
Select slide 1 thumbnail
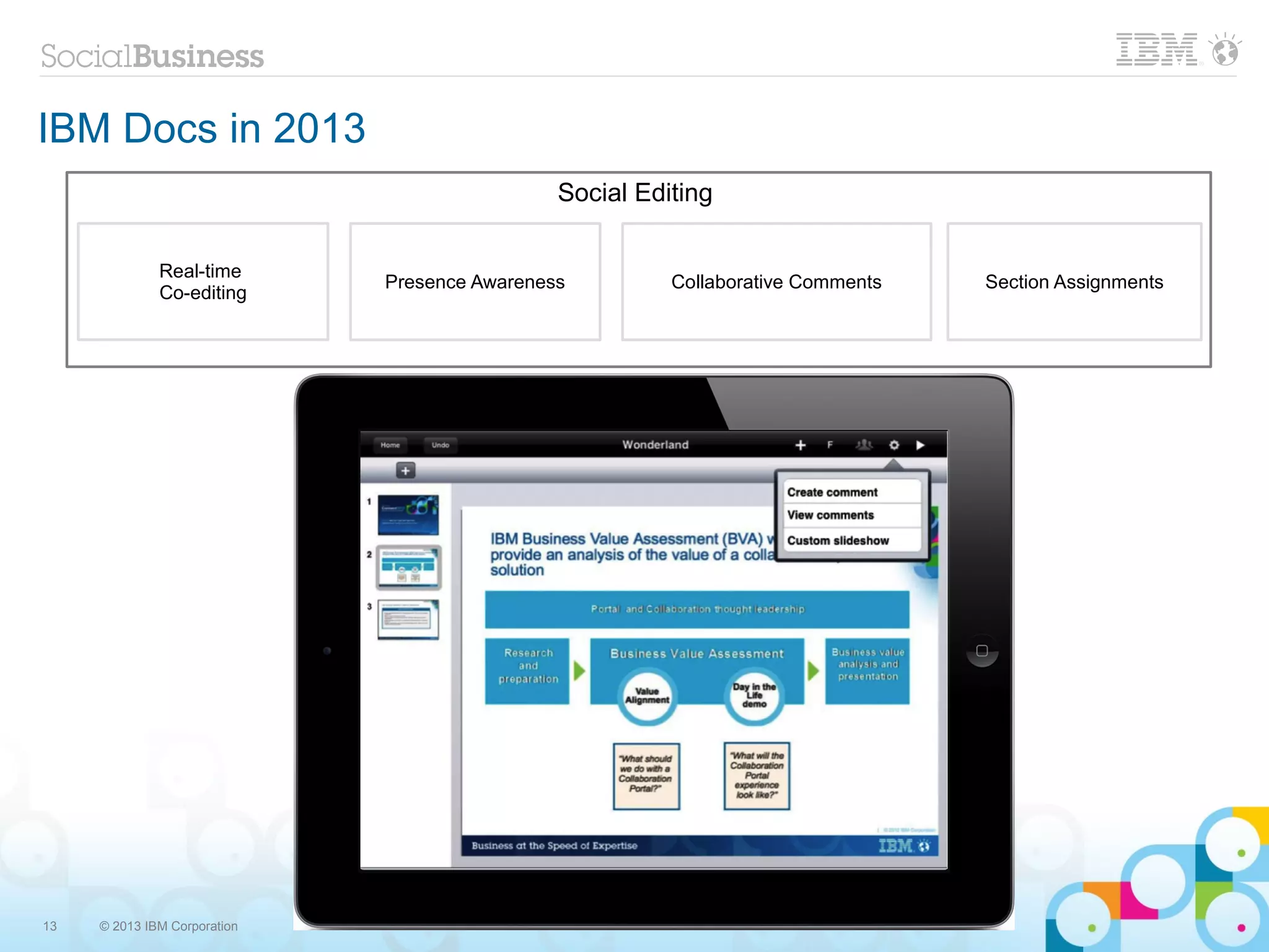(408, 514)
